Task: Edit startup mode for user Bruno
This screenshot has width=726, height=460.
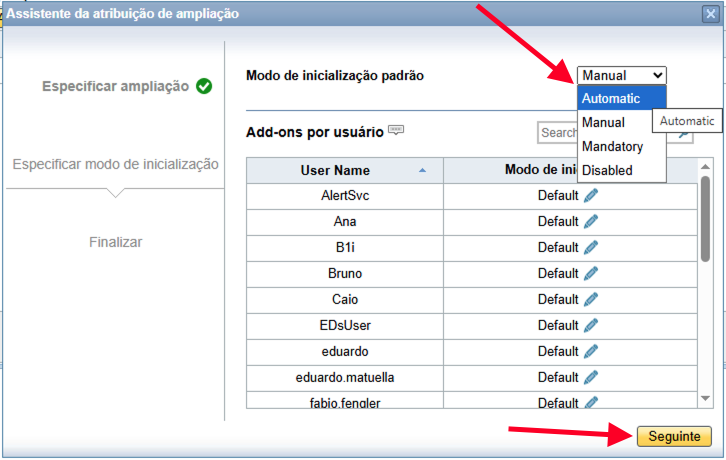Action: 591,273
